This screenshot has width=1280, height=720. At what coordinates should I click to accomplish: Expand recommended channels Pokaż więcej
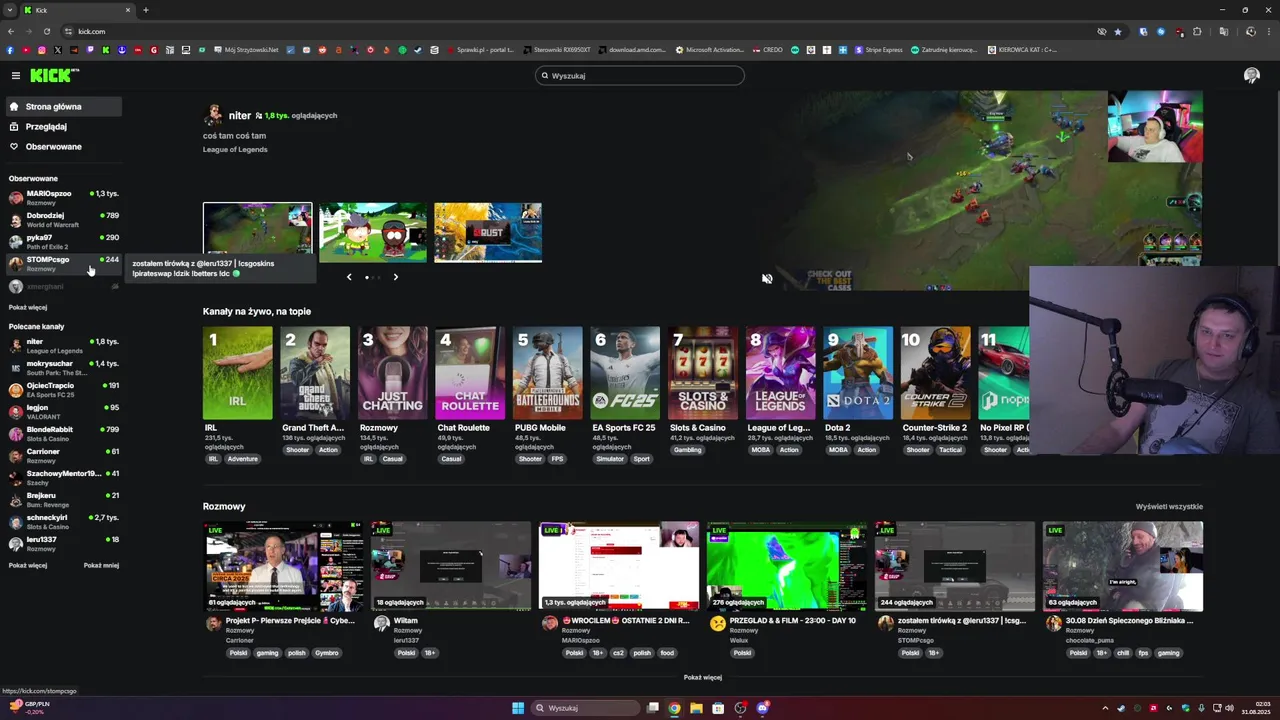tap(28, 566)
